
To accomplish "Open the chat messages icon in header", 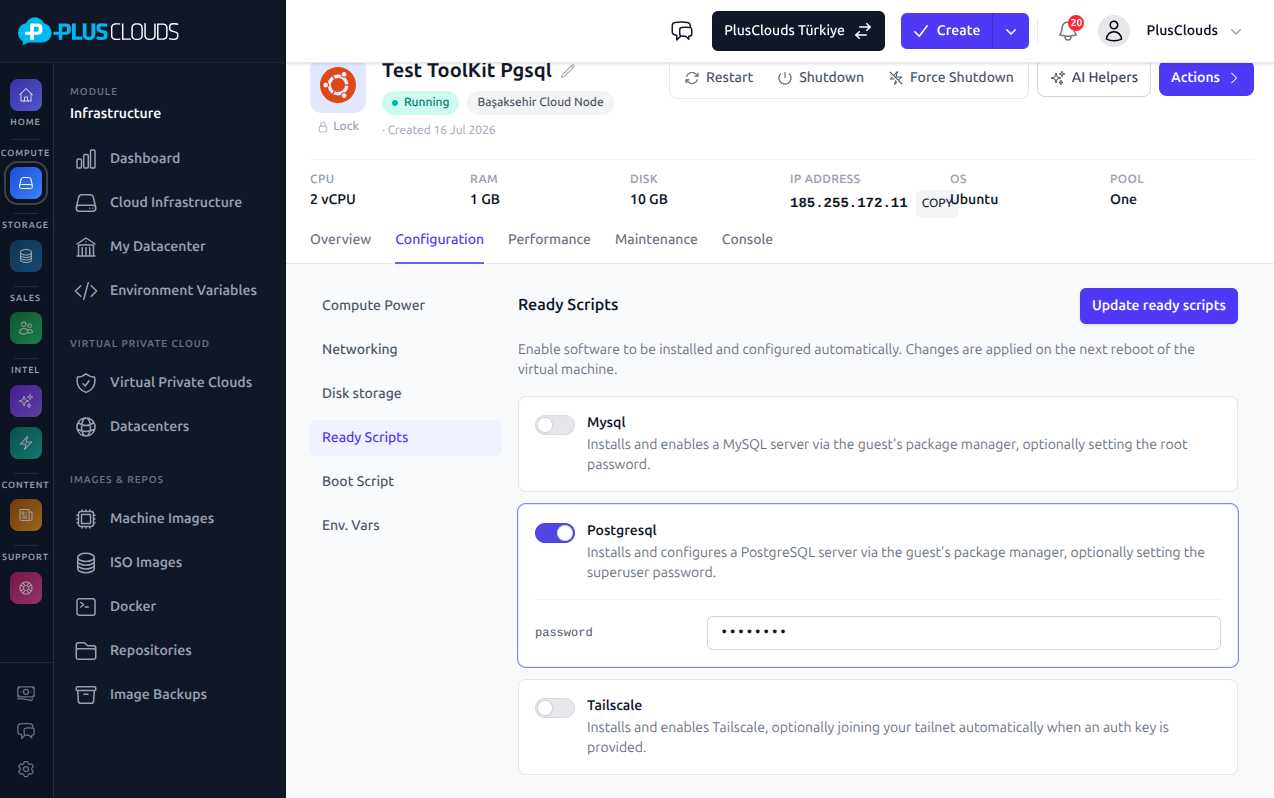I will pos(682,31).
